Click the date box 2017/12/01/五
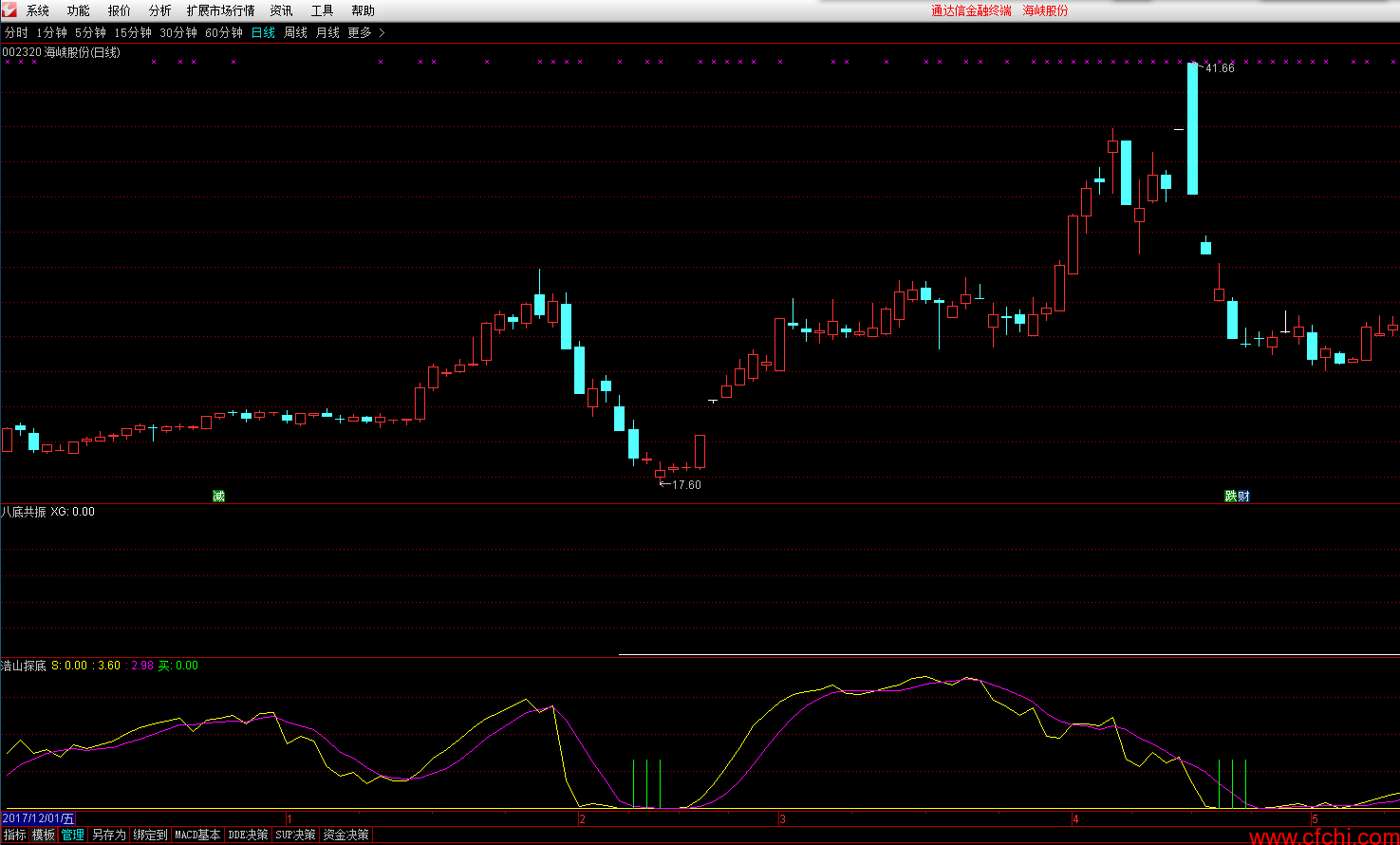This screenshot has width=1400, height=845. point(38,818)
